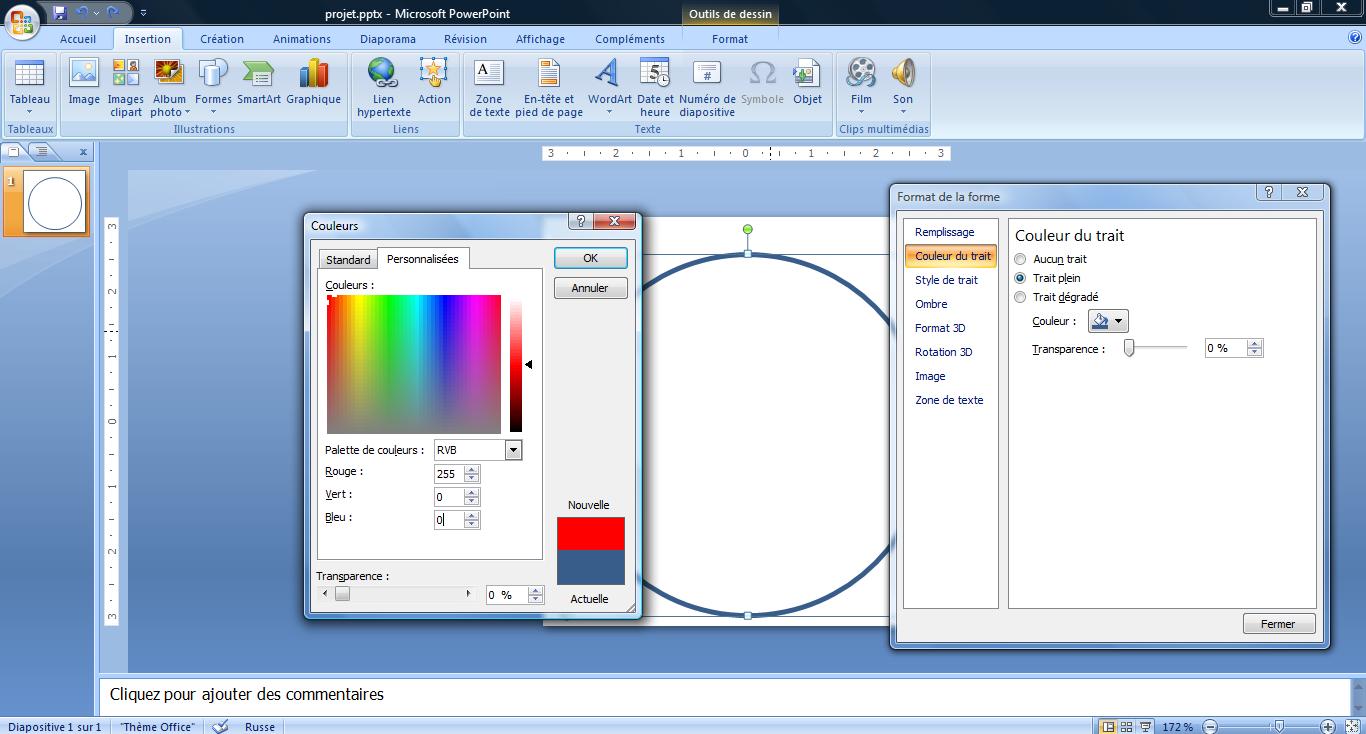The height and width of the screenshot is (734, 1366).
Task: Open the round Office button menu
Action: tap(22, 19)
